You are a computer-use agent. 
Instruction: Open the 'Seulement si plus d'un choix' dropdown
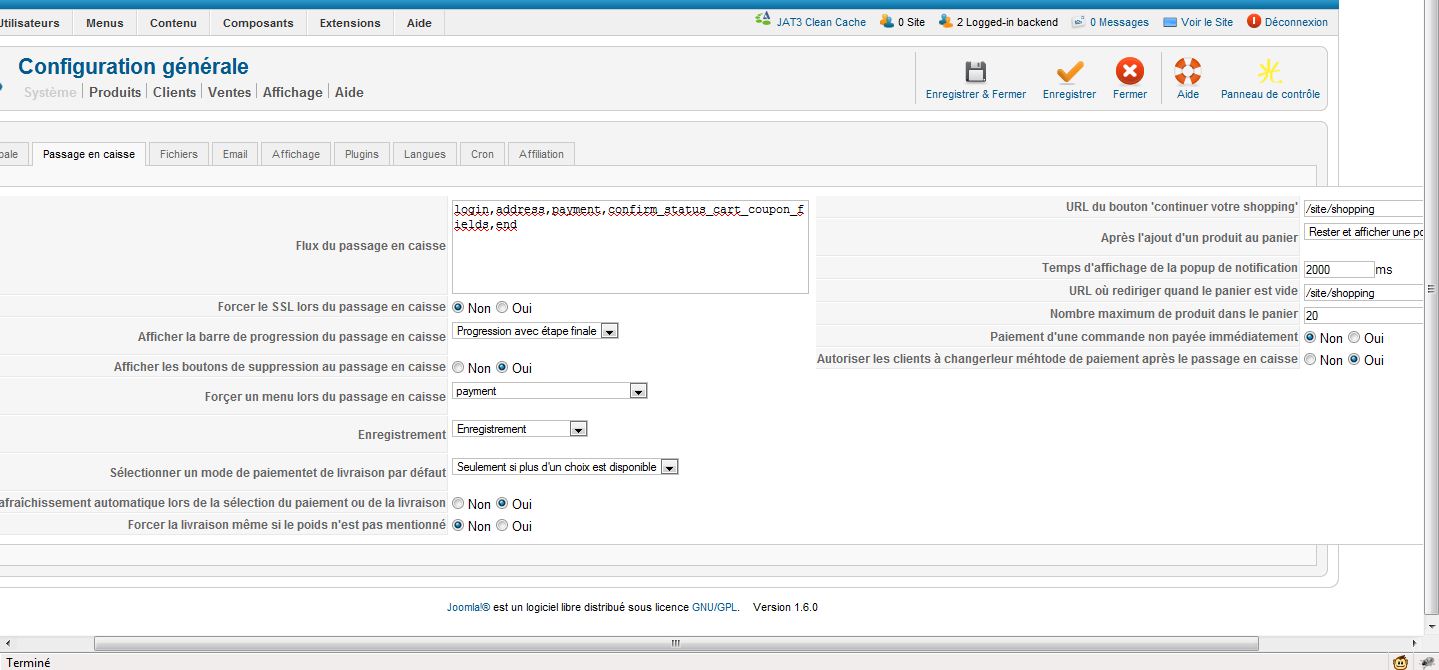[x=566, y=467]
